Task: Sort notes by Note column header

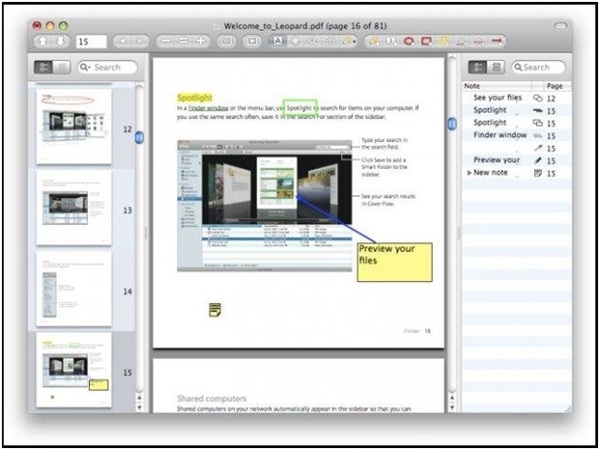Action: coord(496,86)
